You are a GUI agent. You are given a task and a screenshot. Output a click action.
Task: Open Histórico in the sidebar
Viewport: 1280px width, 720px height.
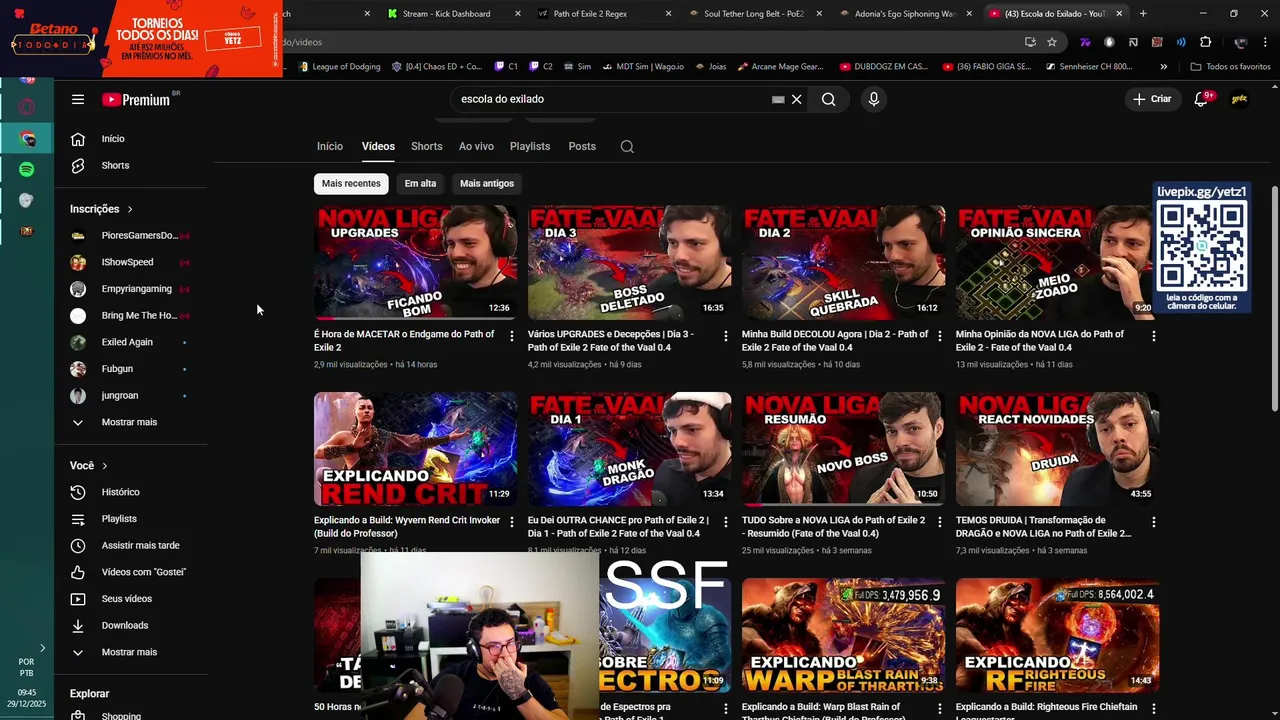pyautogui.click(x=120, y=492)
